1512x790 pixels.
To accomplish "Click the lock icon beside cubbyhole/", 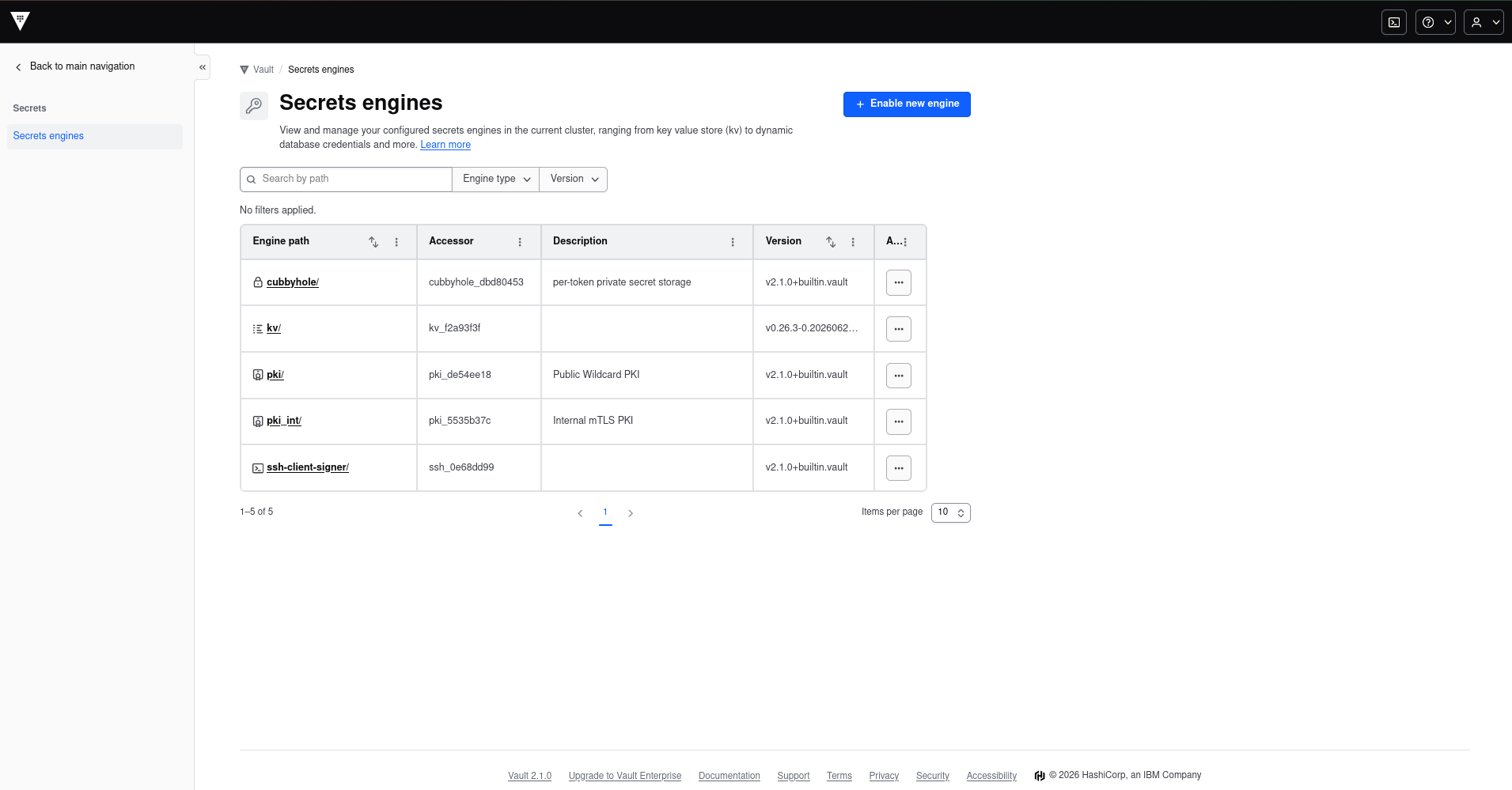I will coord(258,282).
